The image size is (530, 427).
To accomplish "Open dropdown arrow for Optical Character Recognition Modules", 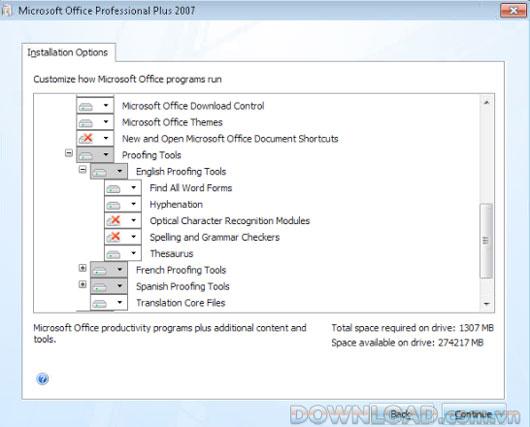I will tap(134, 220).
